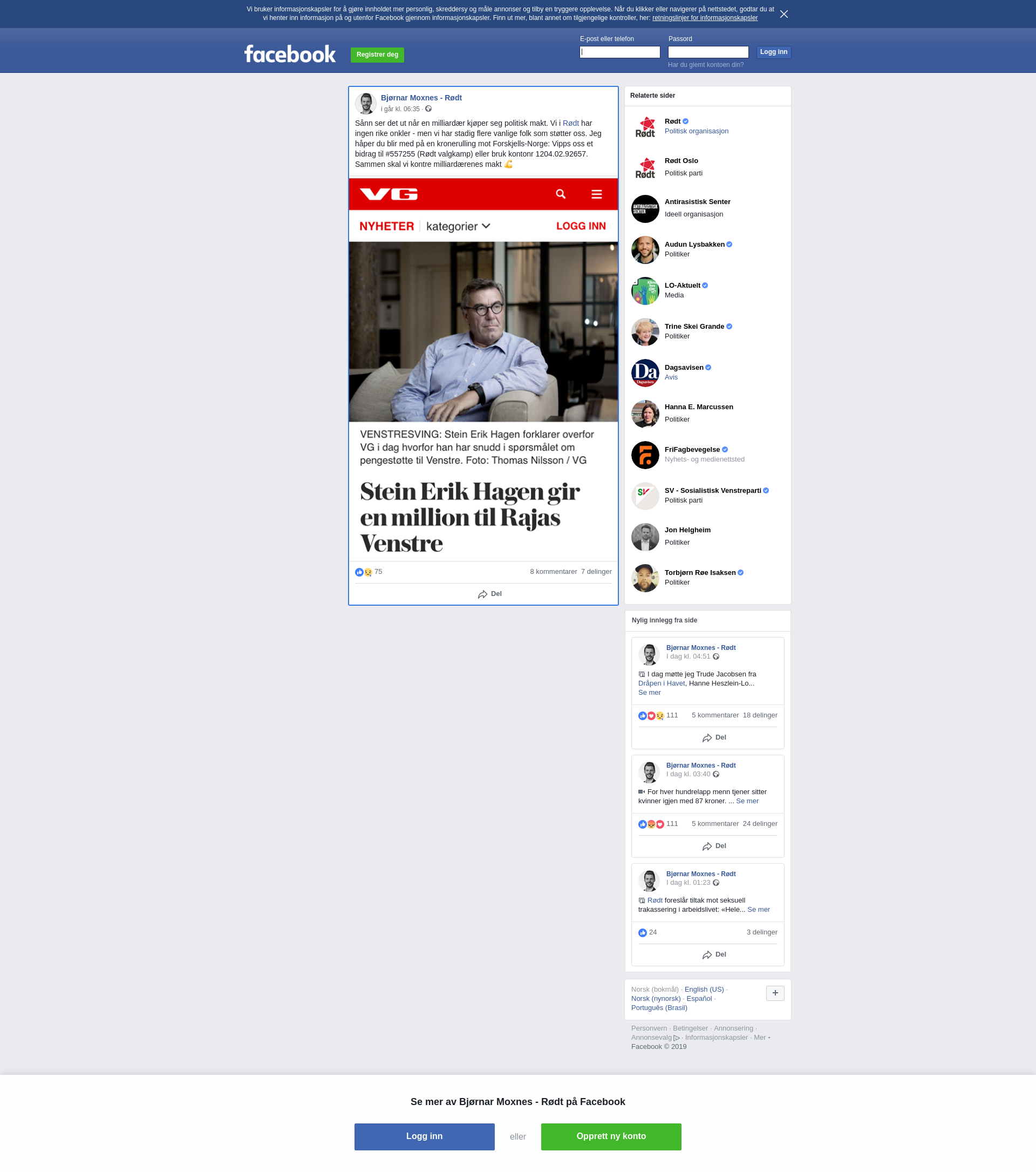Click the VG logo in article image
Screen dimensions: 1036x1172
click(x=389, y=194)
